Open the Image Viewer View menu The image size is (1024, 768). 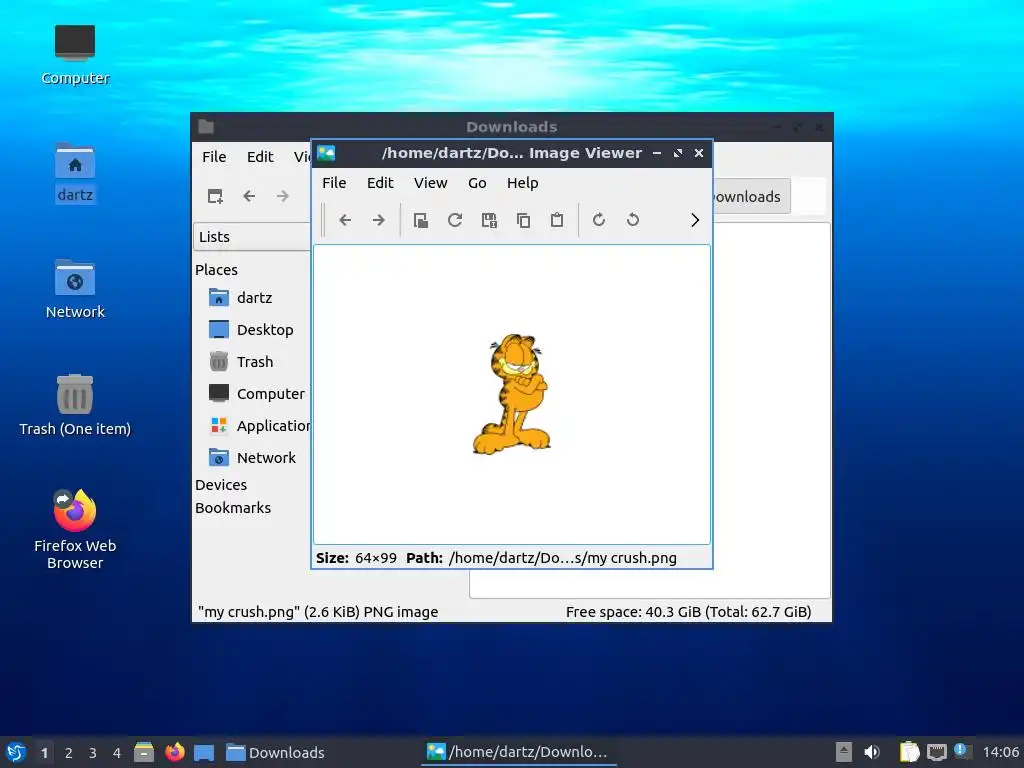point(430,183)
